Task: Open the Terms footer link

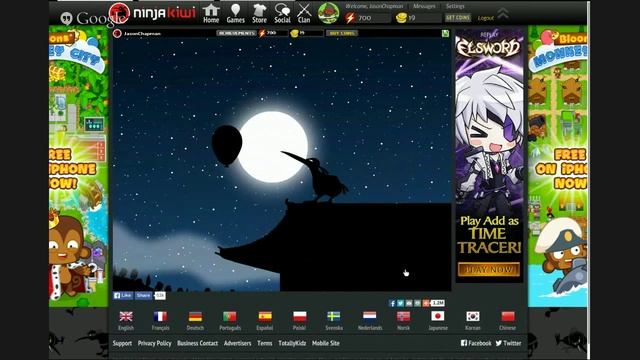Action: point(264,343)
